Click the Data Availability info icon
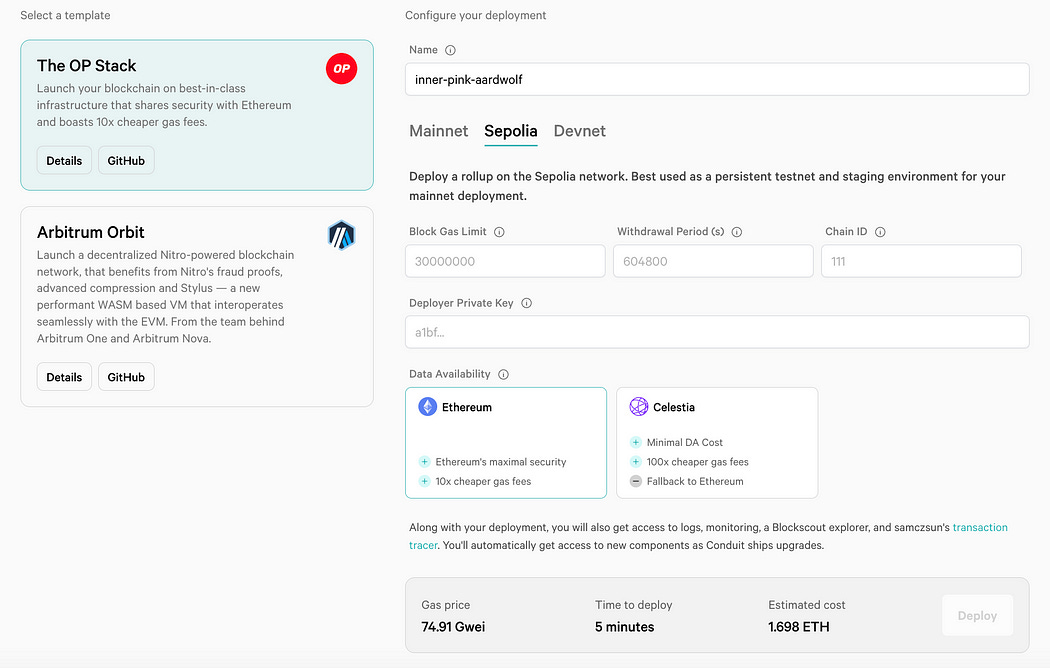Screen dimensions: 1050x668 pyautogui.click(x=504, y=375)
